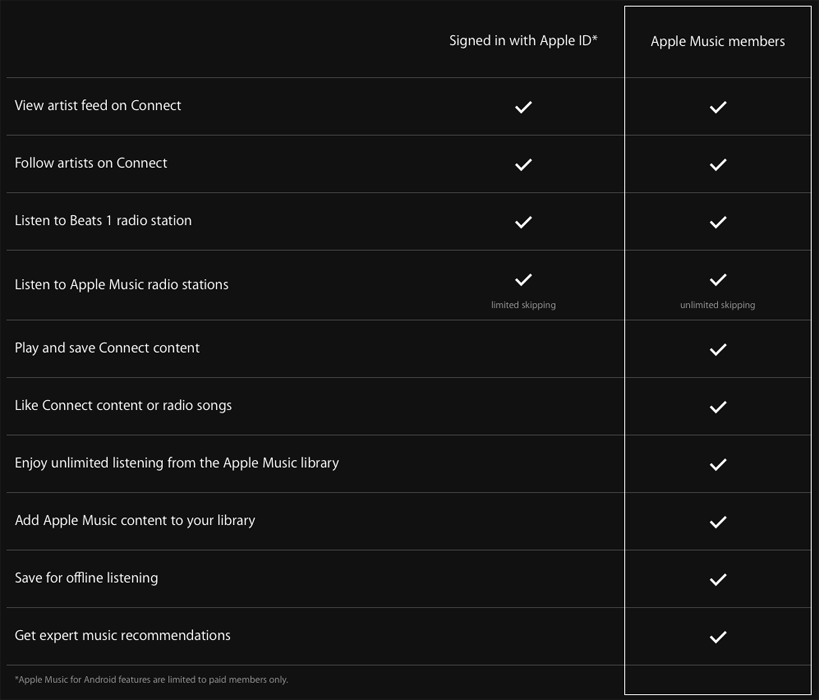Click the members checkmark for Like Connect content
This screenshot has width=819, height=700.
[x=718, y=407]
